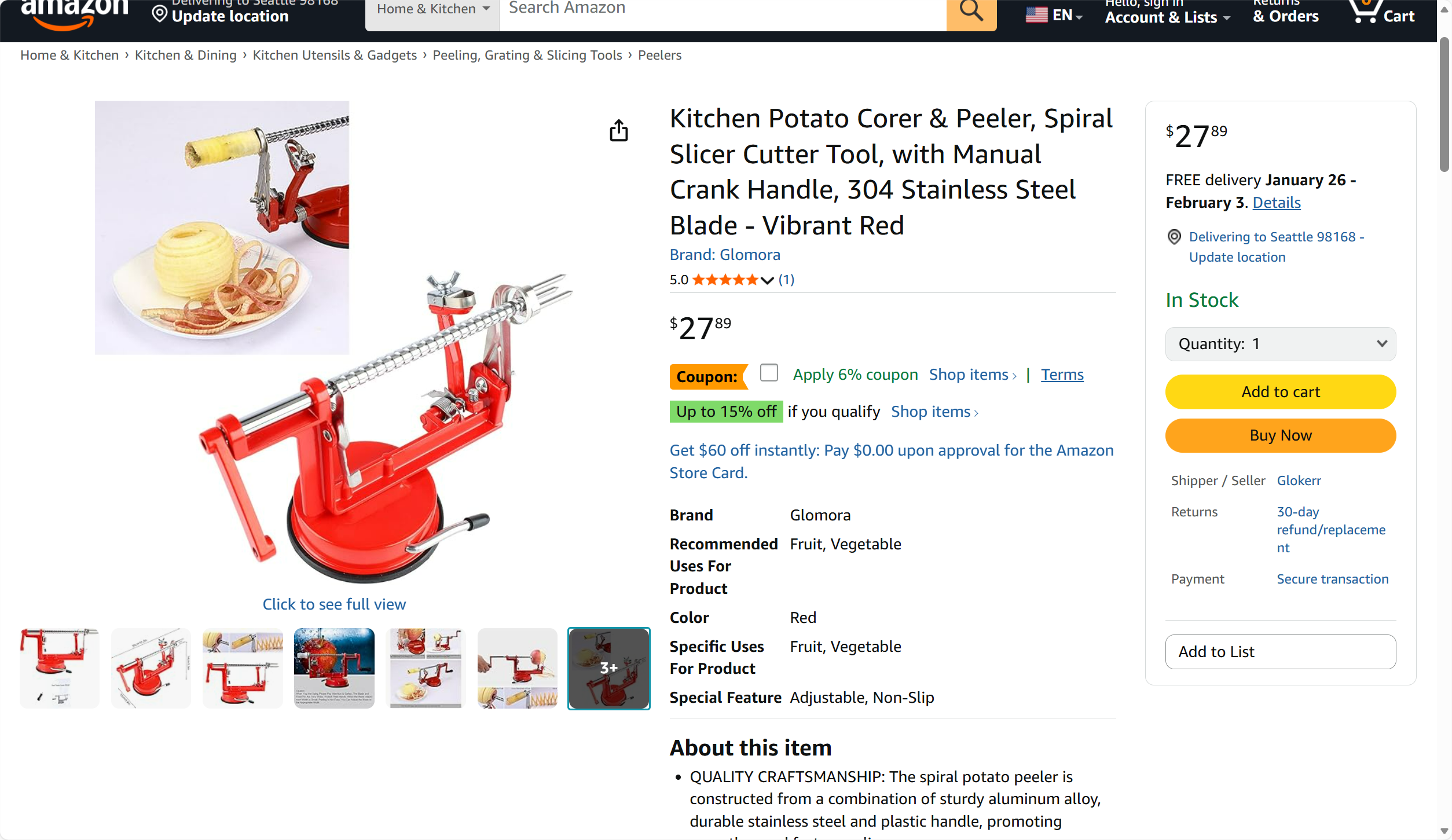Click the Buy Now button
1452x840 pixels.
click(1280, 435)
